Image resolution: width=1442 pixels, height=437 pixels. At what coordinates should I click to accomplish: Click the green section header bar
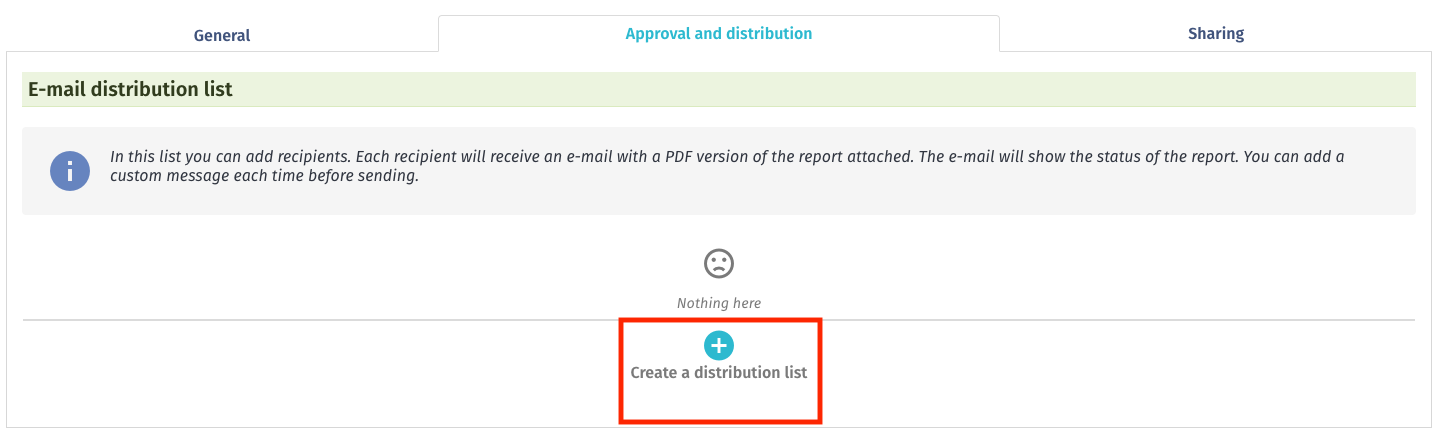[x=719, y=89]
